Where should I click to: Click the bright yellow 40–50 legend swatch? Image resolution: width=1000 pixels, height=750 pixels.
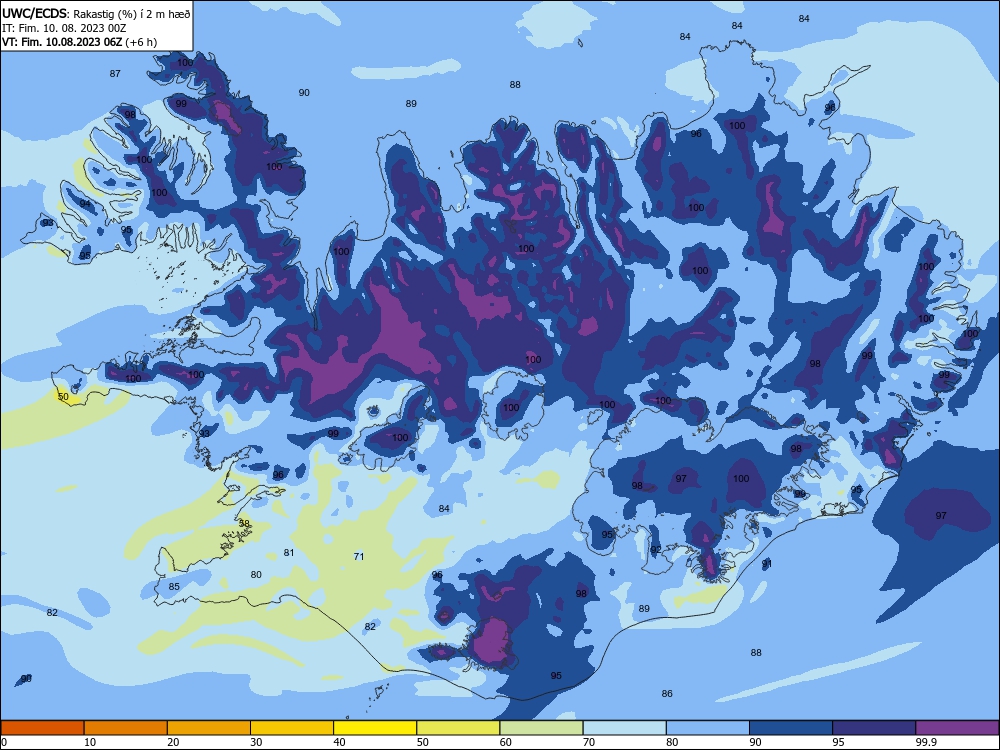pyautogui.click(x=375, y=728)
